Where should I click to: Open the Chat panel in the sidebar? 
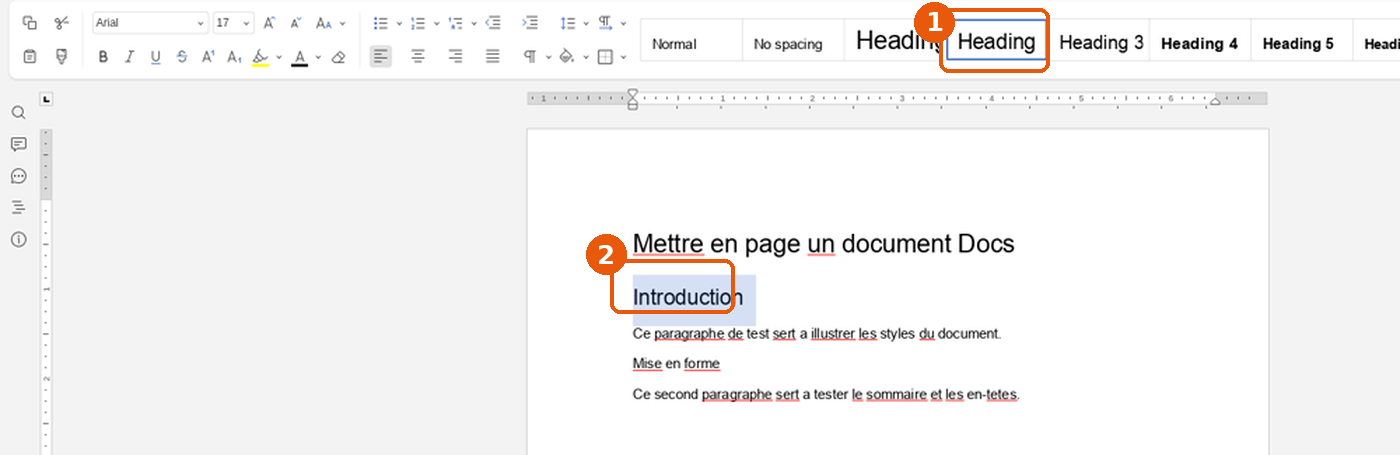[18, 176]
